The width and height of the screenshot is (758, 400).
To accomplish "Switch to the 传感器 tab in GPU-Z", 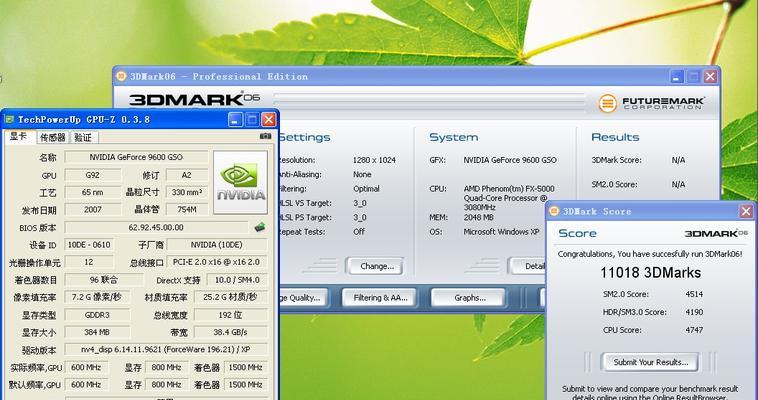I will (x=53, y=138).
